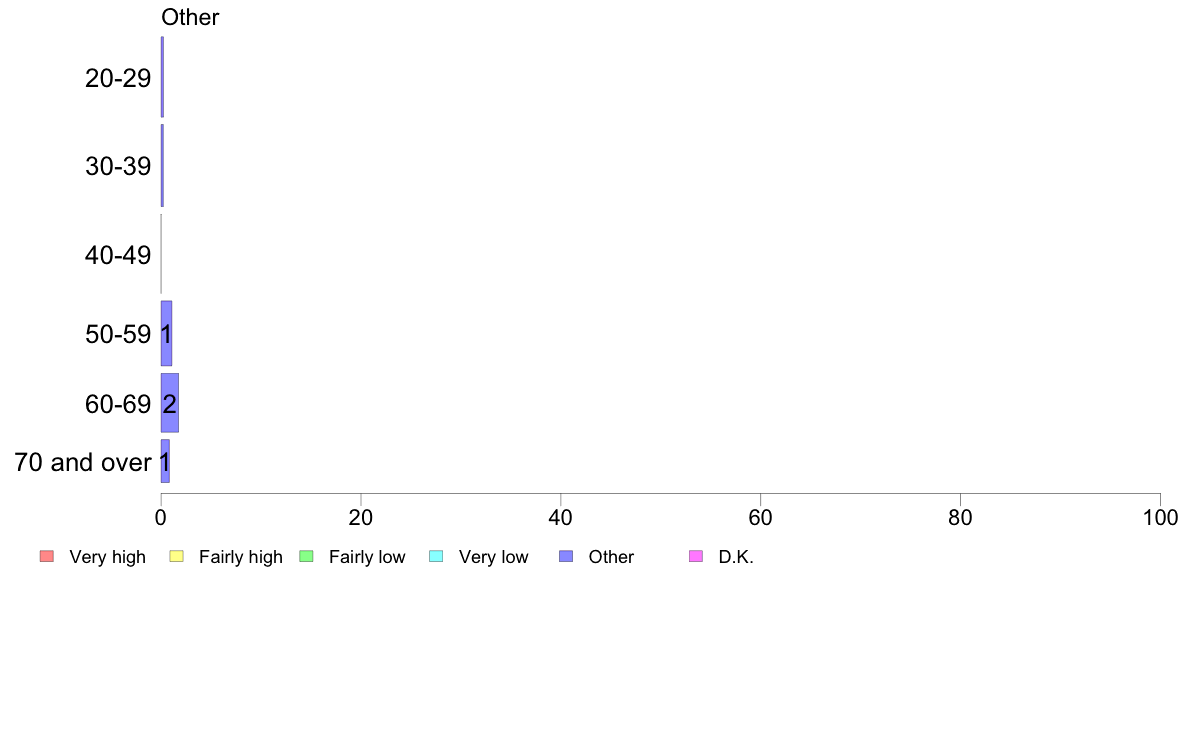The height and width of the screenshot is (736, 1188).
Task: Click the Very high red legend swatch
Action: click(47, 556)
